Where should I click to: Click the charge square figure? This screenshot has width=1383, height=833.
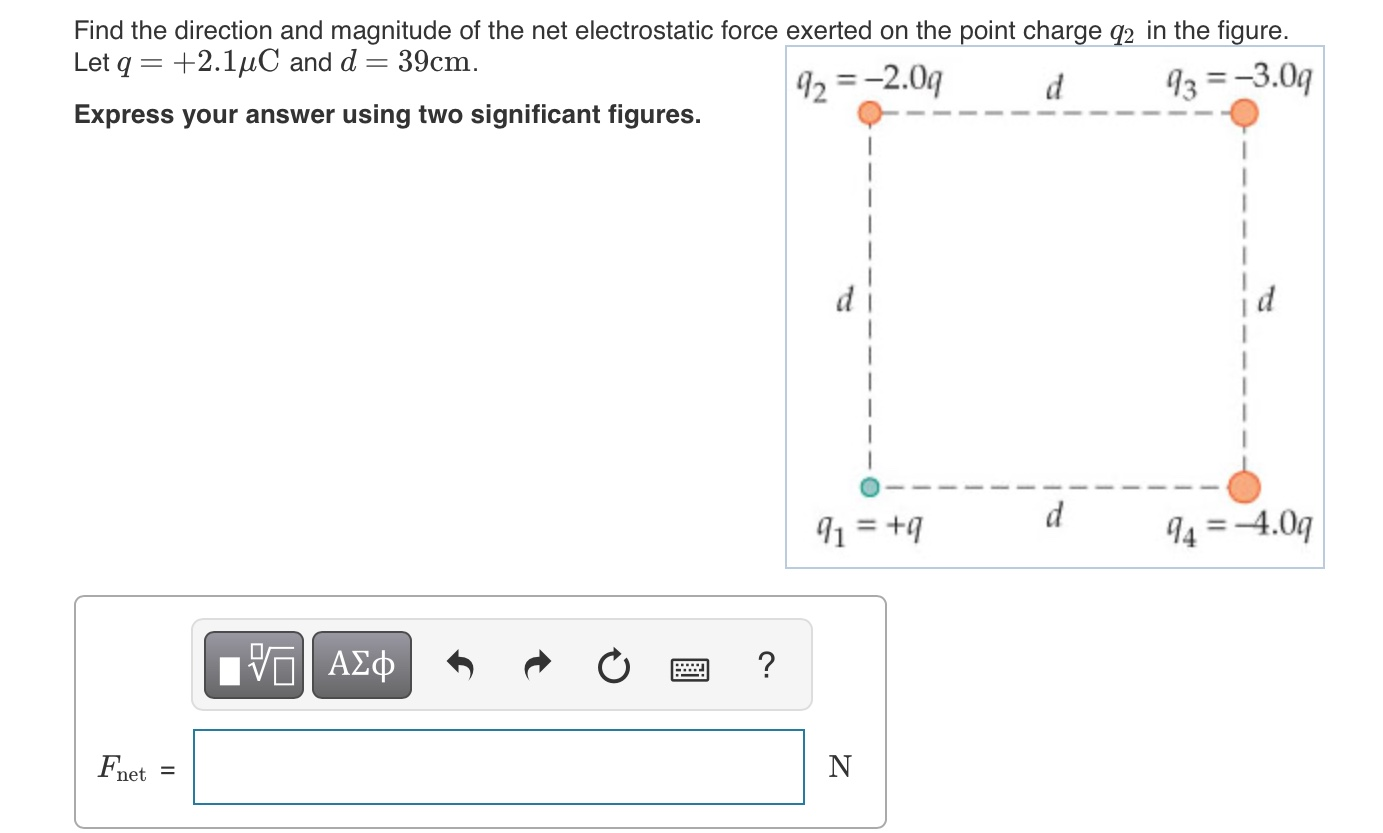1055,305
